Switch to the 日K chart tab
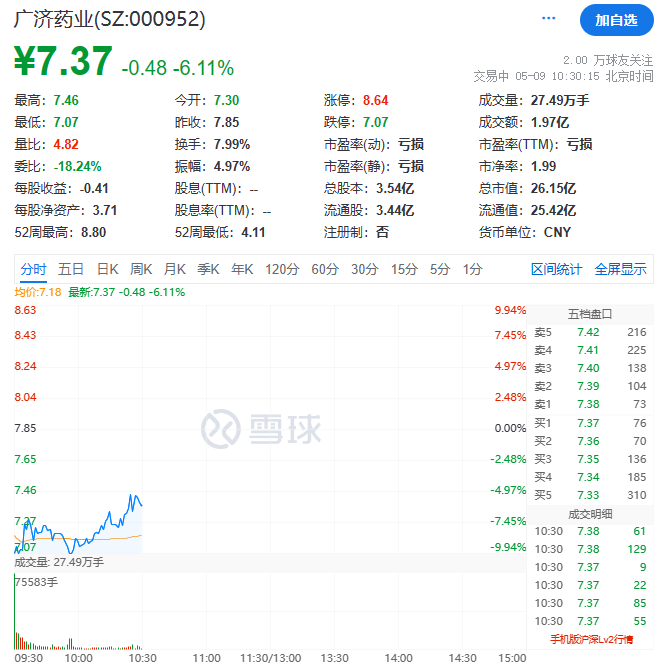671x666 pixels. click(107, 269)
